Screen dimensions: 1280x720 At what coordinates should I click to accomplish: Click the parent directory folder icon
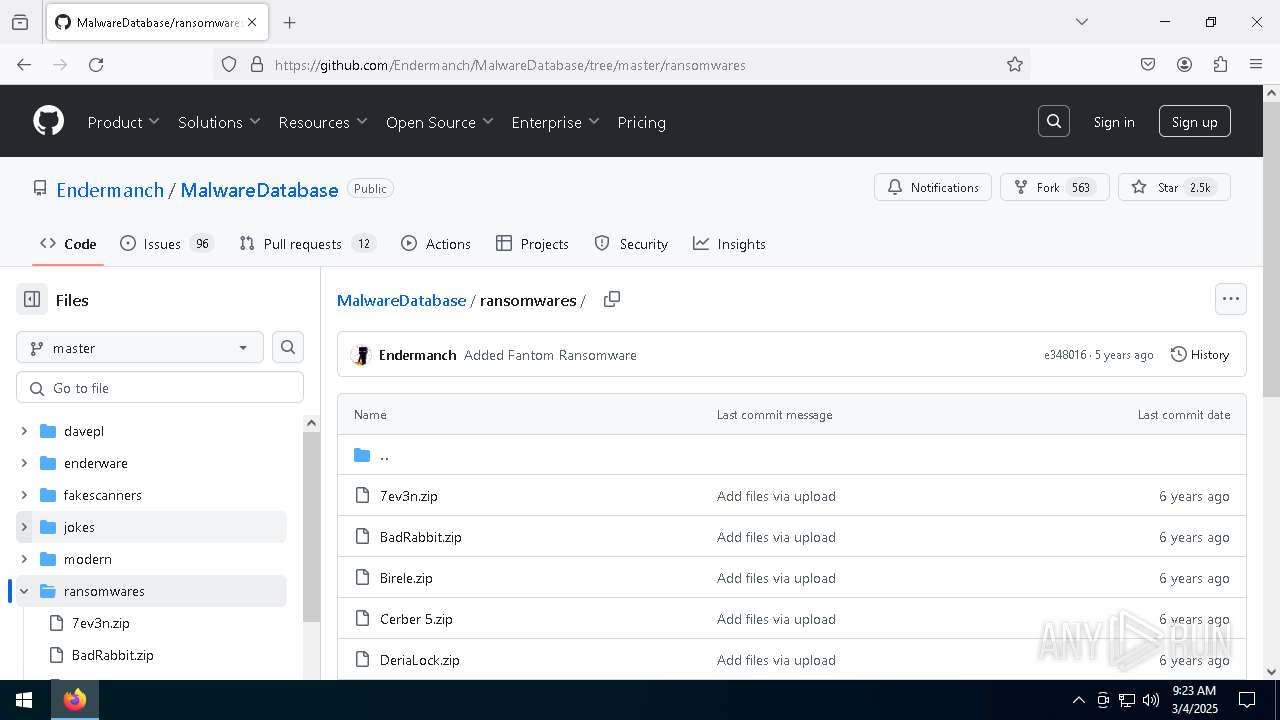[x=362, y=455]
